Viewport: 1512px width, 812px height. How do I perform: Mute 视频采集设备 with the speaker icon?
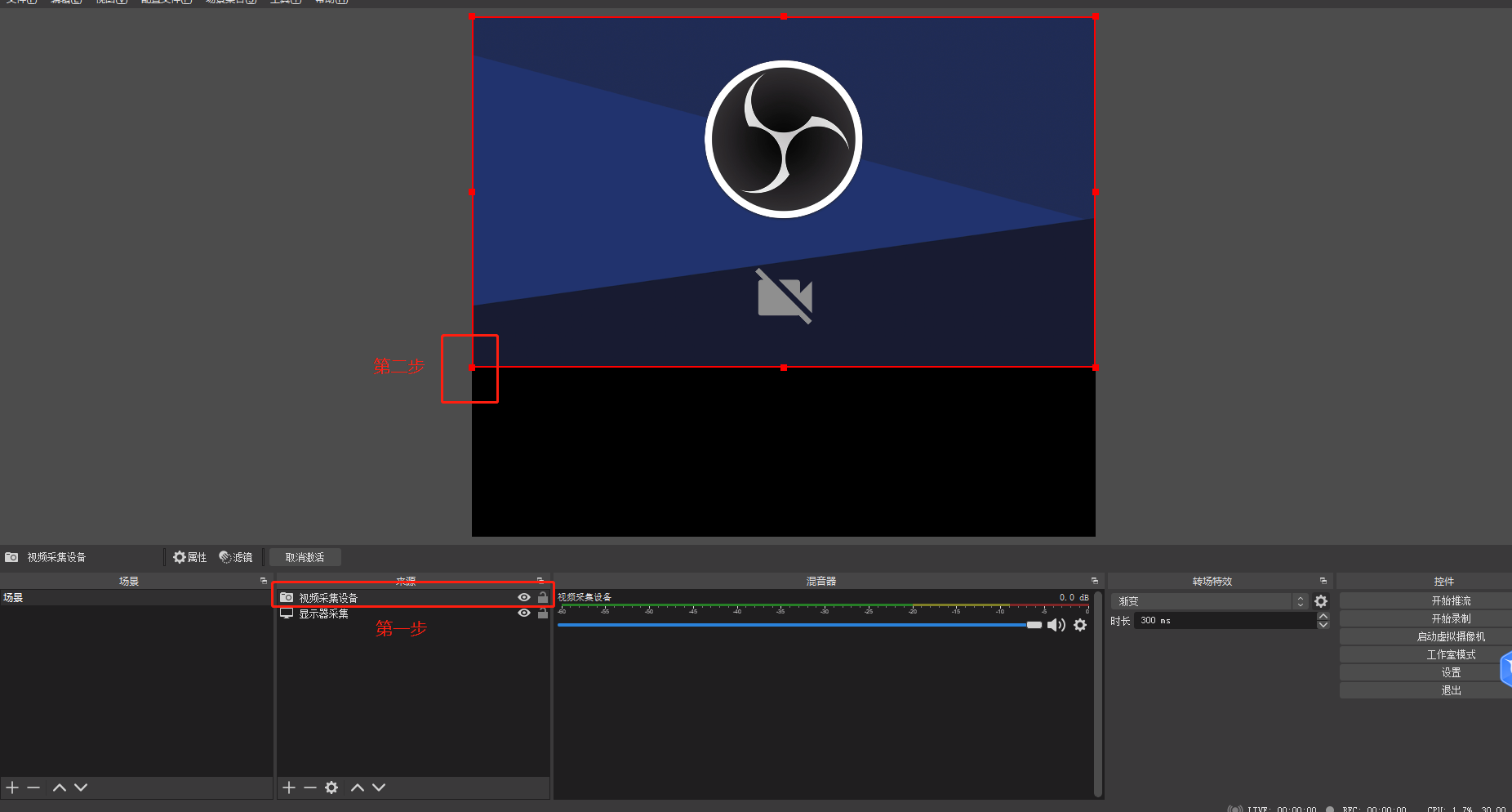[x=1056, y=625]
